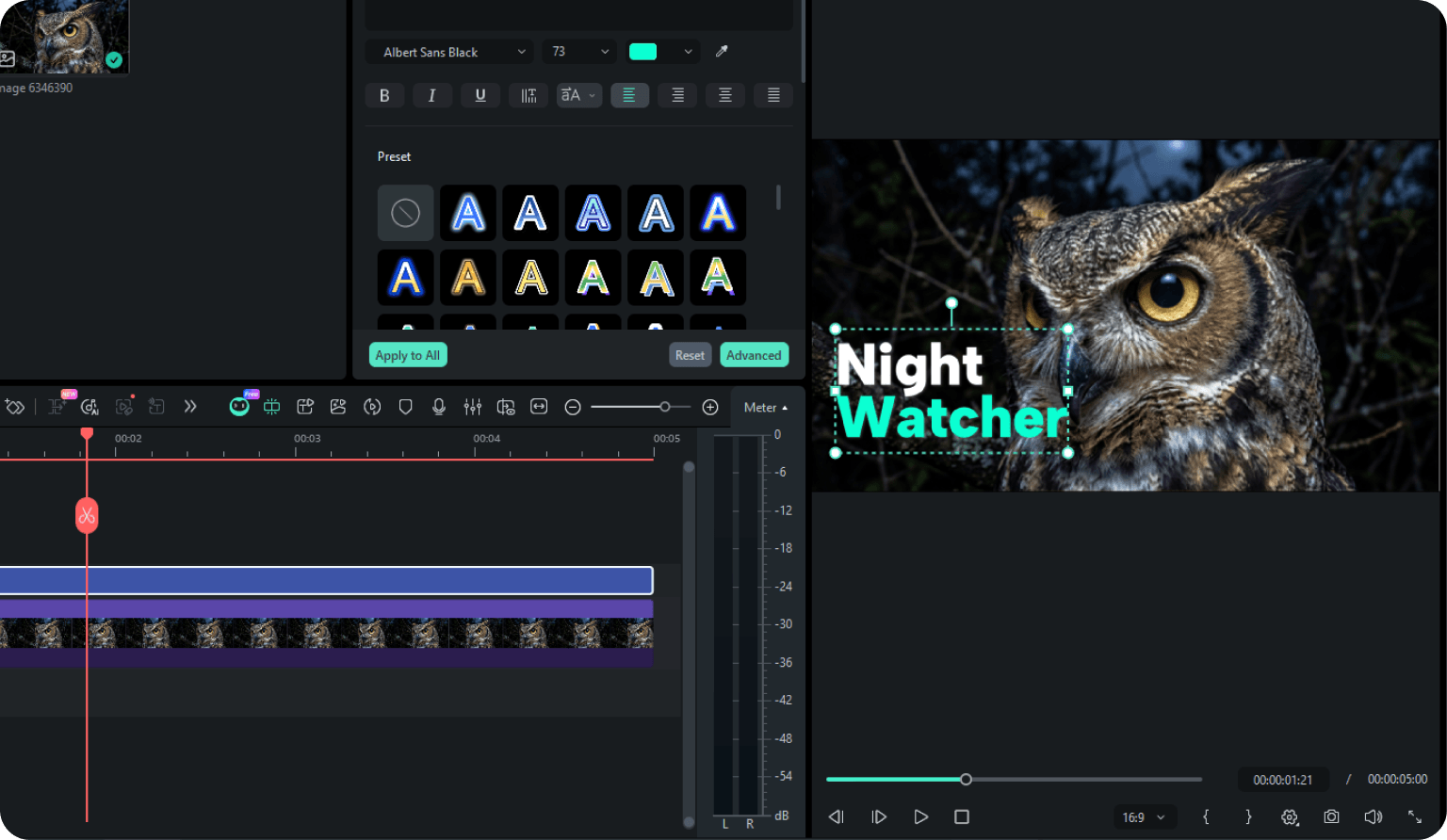Click the keyframe diamonds icon in toolbar
Image resolution: width=1447 pixels, height=840 pixels.
(14, 407)
